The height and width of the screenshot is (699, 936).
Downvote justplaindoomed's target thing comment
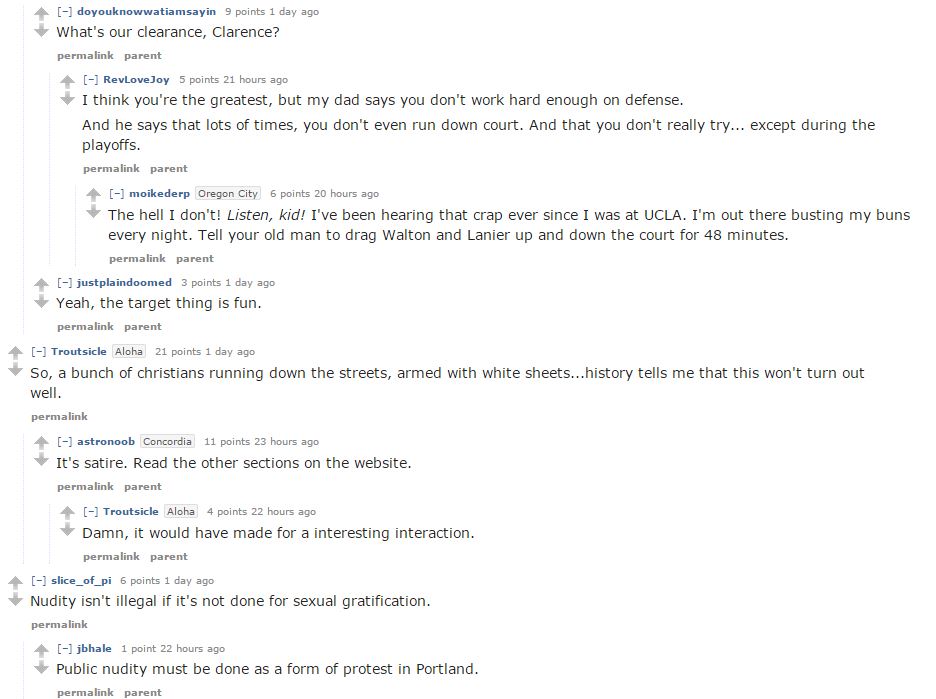click(x=41, y=301)
